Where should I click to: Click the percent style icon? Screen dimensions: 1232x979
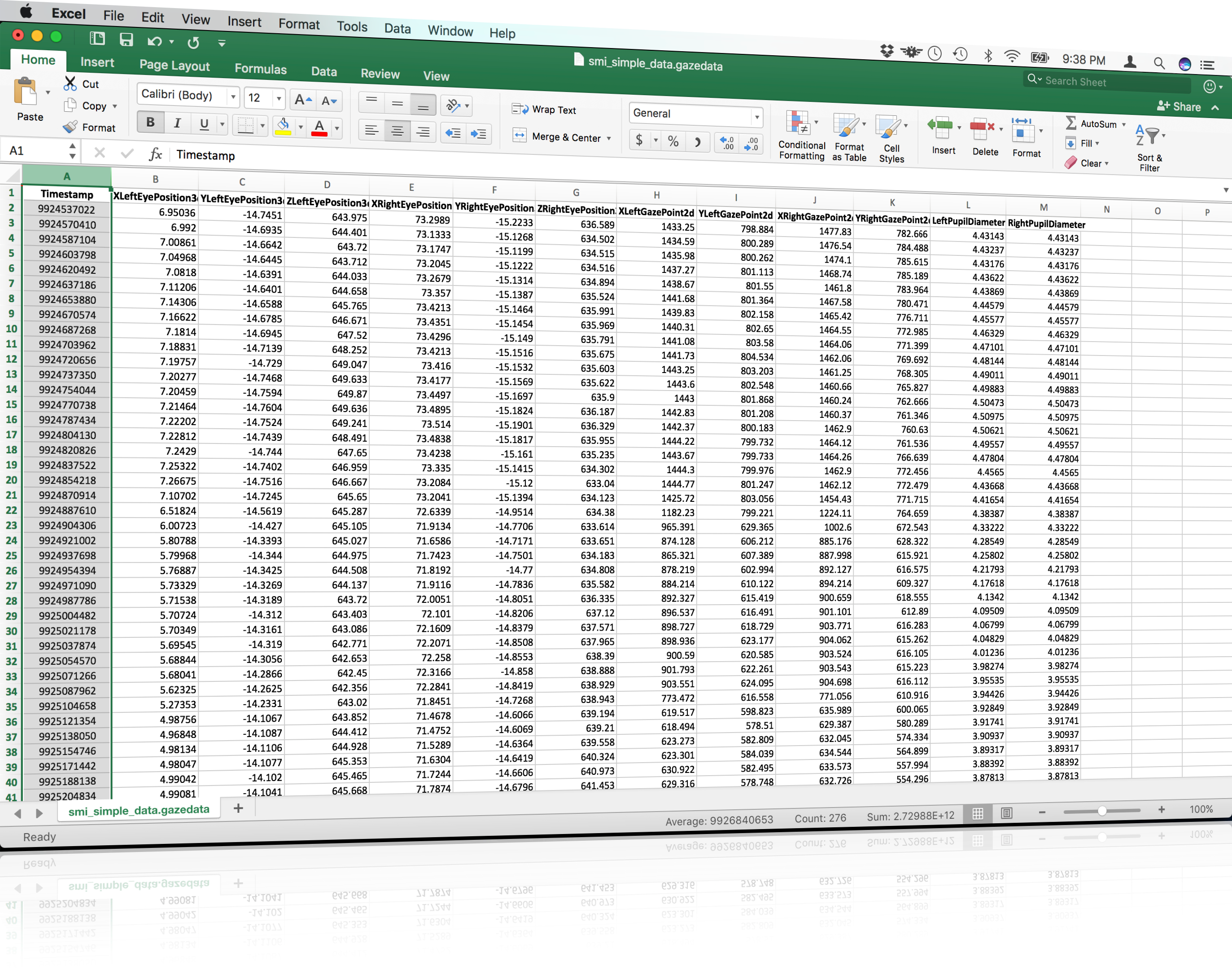coord(673,141)
